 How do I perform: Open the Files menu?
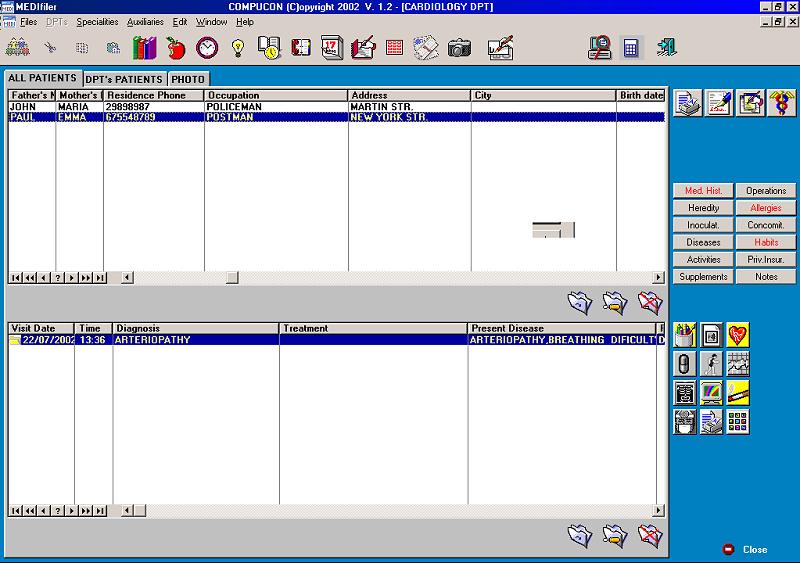tap(29, 22)
